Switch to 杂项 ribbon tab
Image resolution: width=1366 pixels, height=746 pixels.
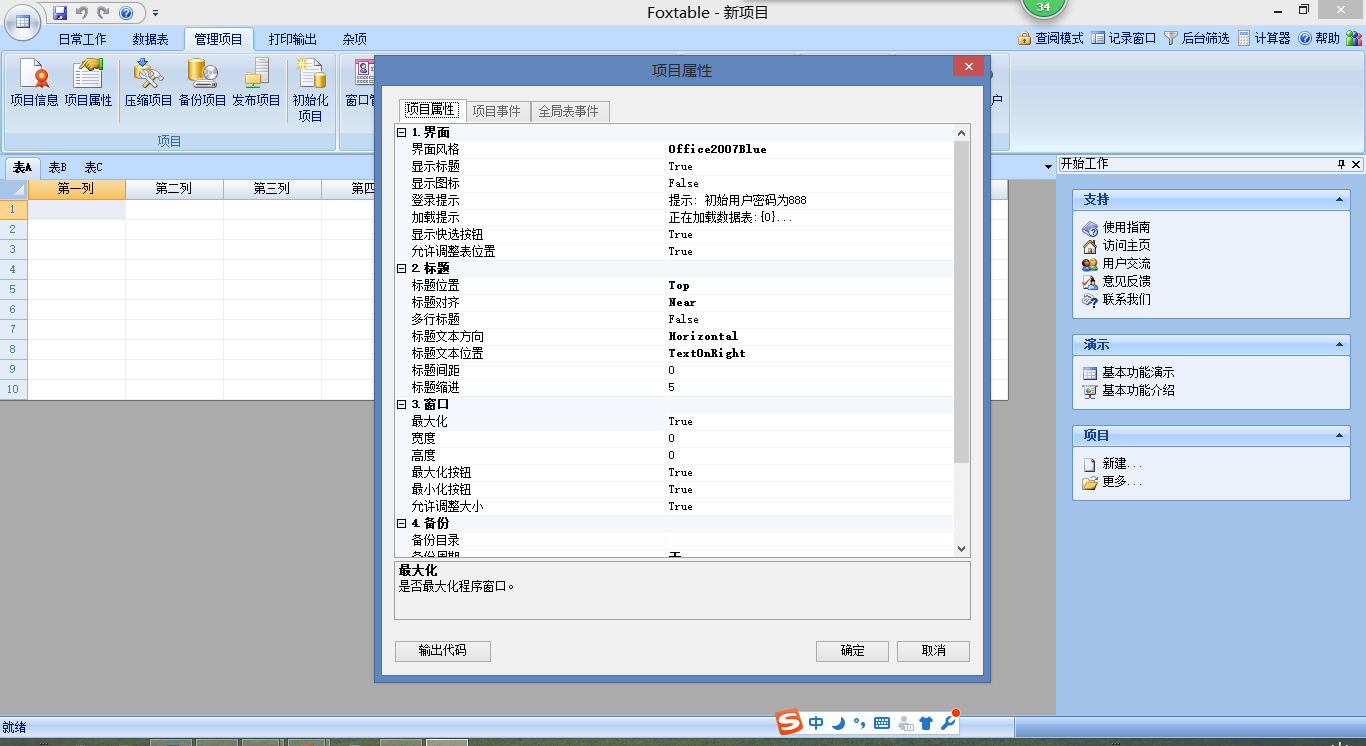point(354,39)
